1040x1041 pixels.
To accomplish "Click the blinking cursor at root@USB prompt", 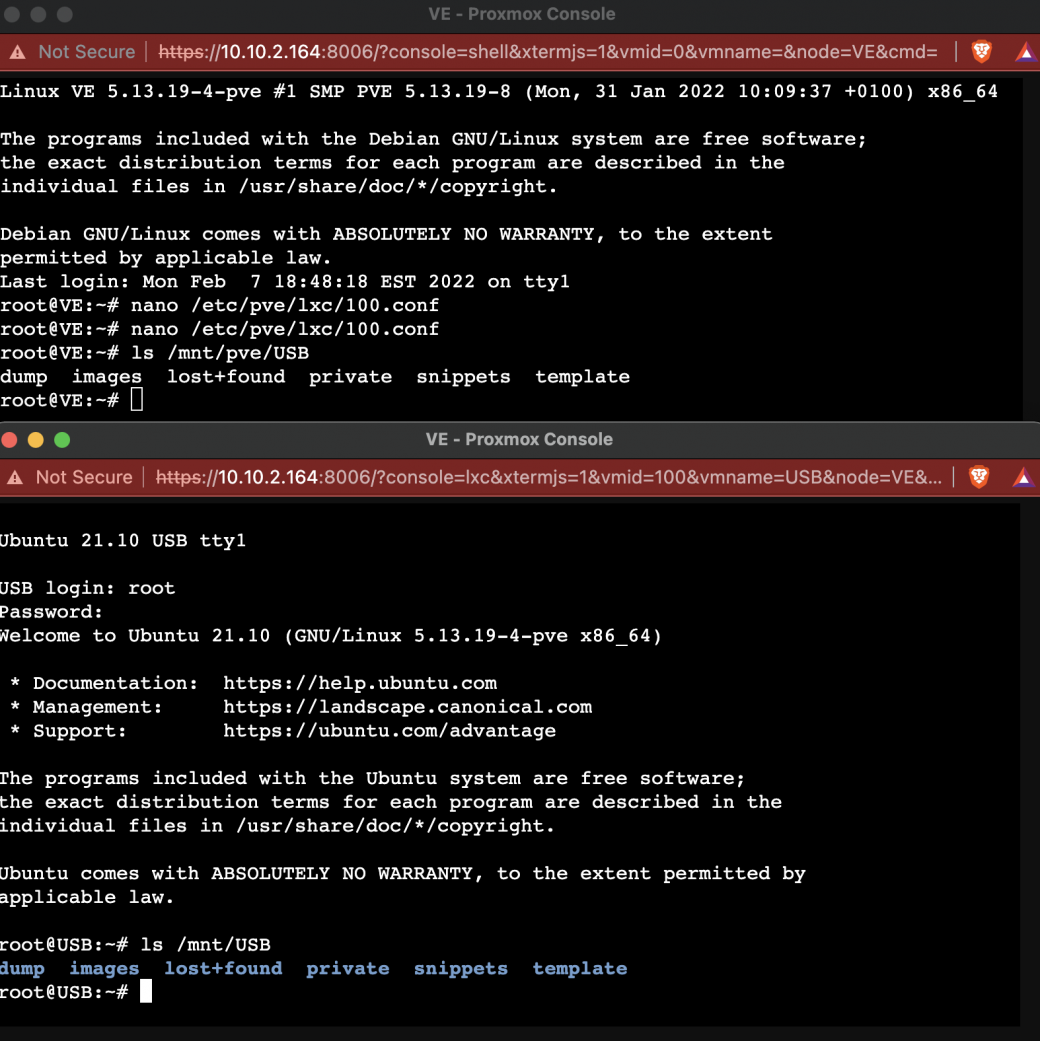I will pyautogui.click(x=144, y=991).
